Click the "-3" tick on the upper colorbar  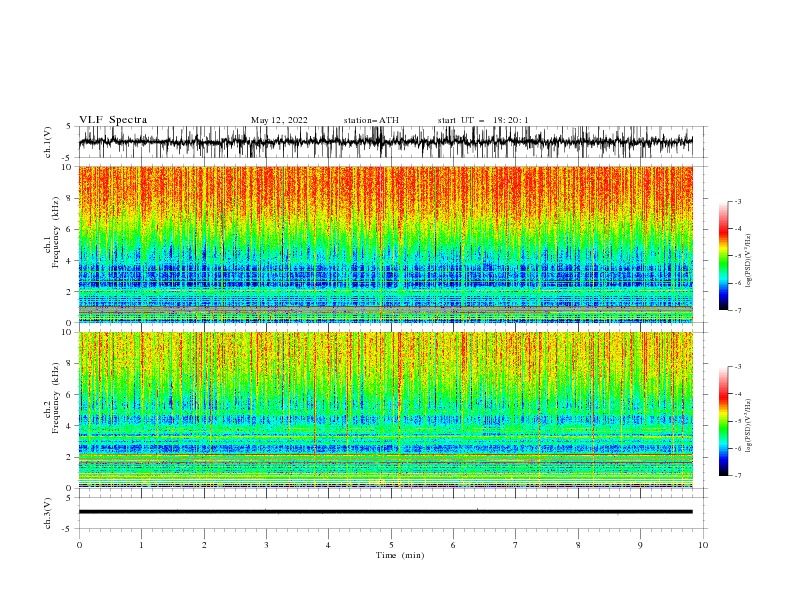737,201
